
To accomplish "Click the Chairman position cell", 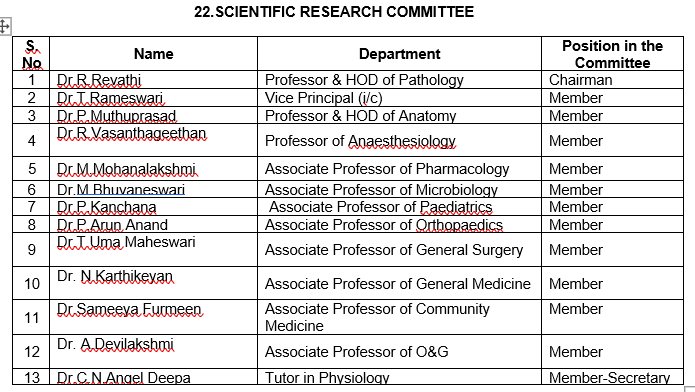I will click(613, 80).
